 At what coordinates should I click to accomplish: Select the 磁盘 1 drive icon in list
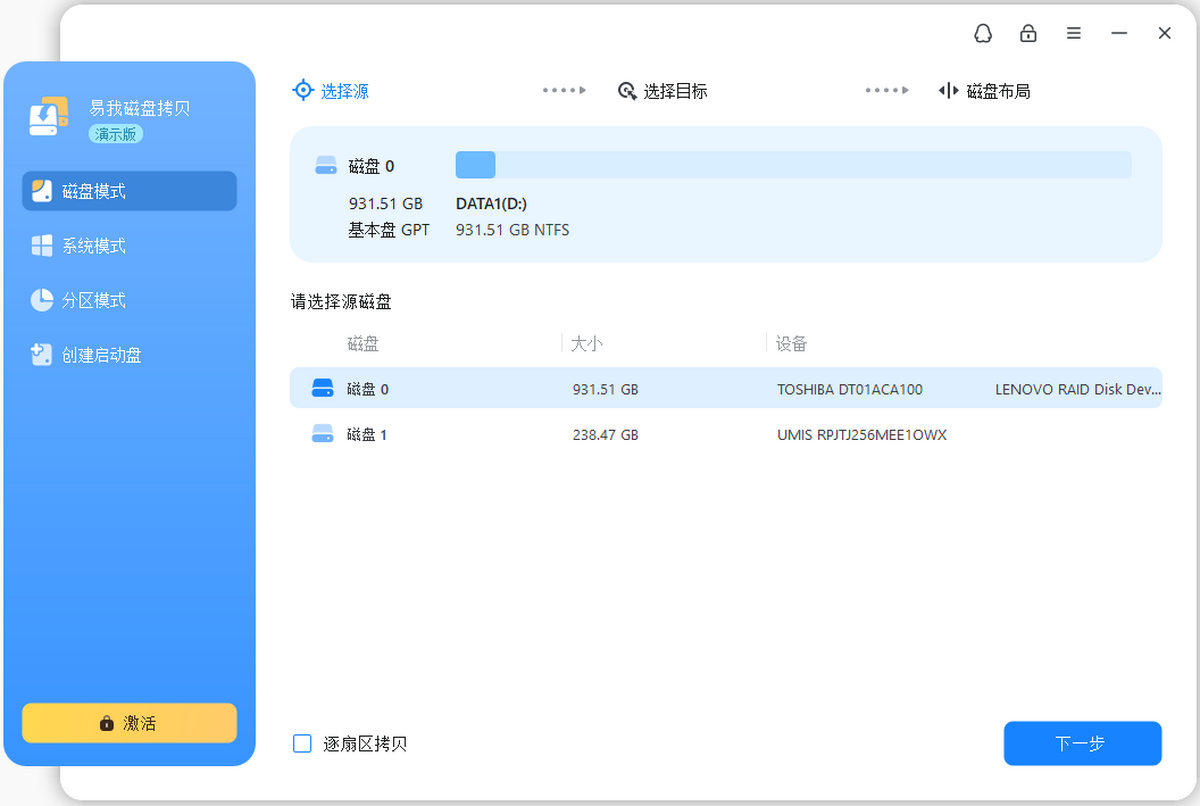pyautogui.click(x=322, y=434)
